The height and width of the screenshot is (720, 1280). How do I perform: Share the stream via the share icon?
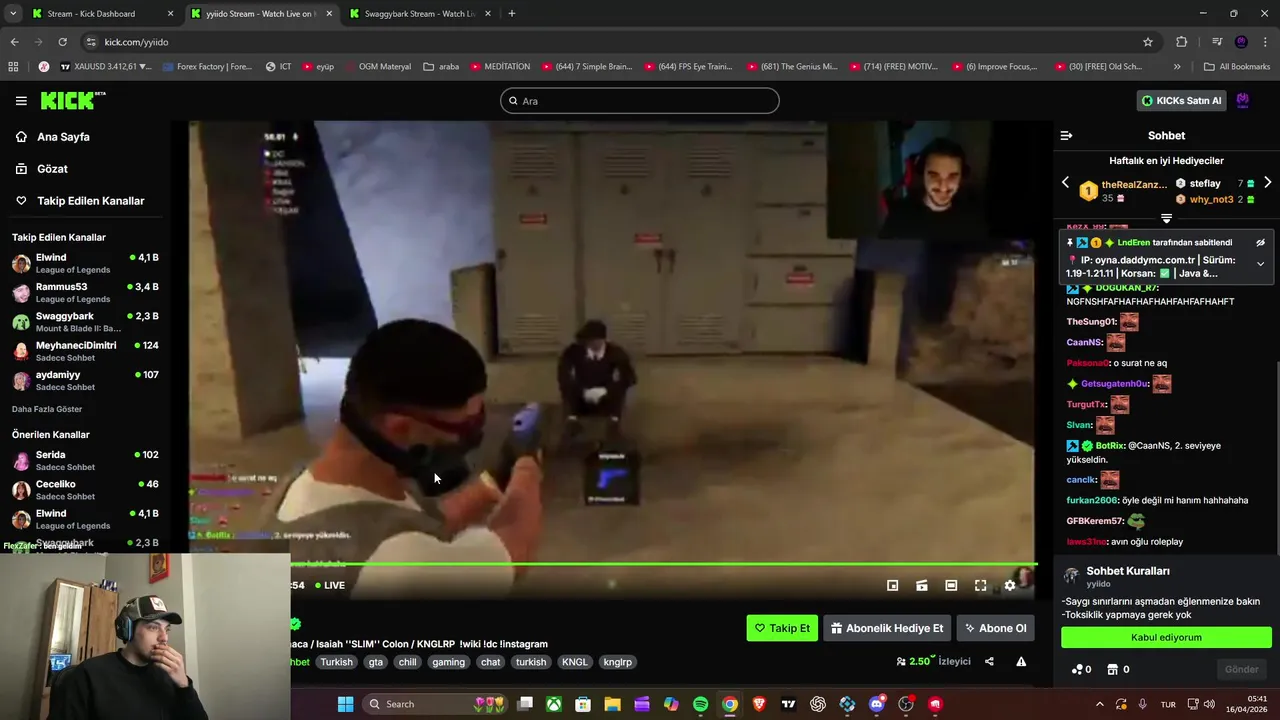coord(989,661)
